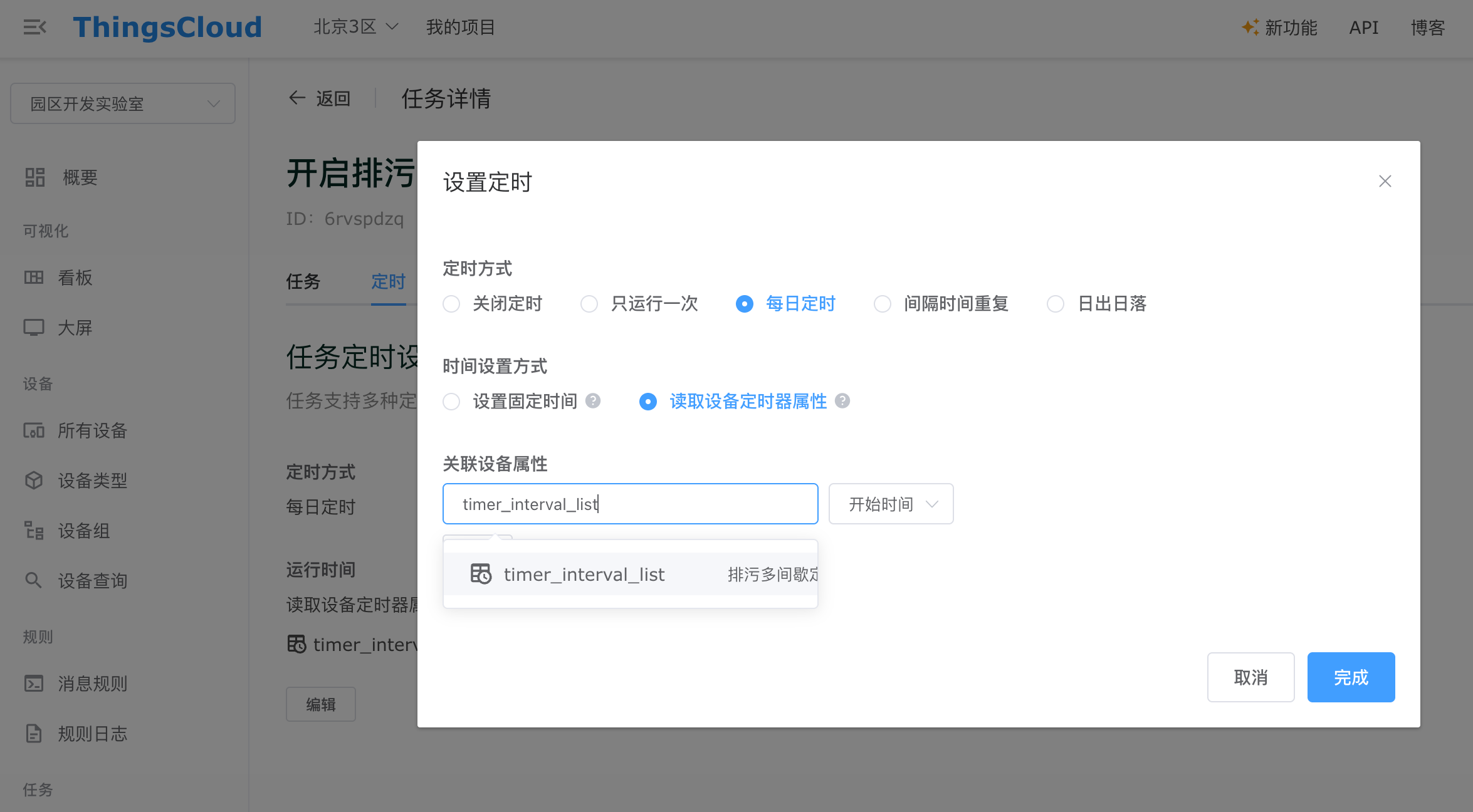Viewport: 1473px width, 812px height.
Task: Collapse the sidebar menu icon
Action: click(34, 27)
